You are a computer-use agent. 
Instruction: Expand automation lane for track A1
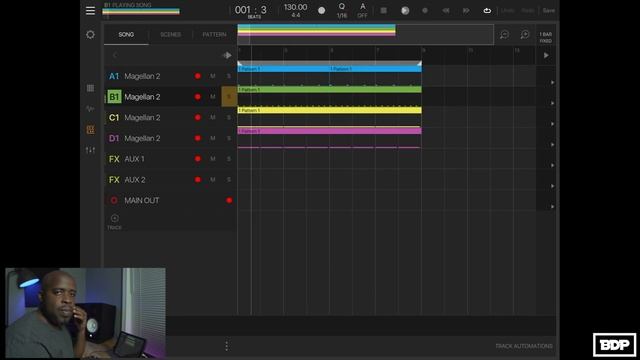click(x=552, y=82)
